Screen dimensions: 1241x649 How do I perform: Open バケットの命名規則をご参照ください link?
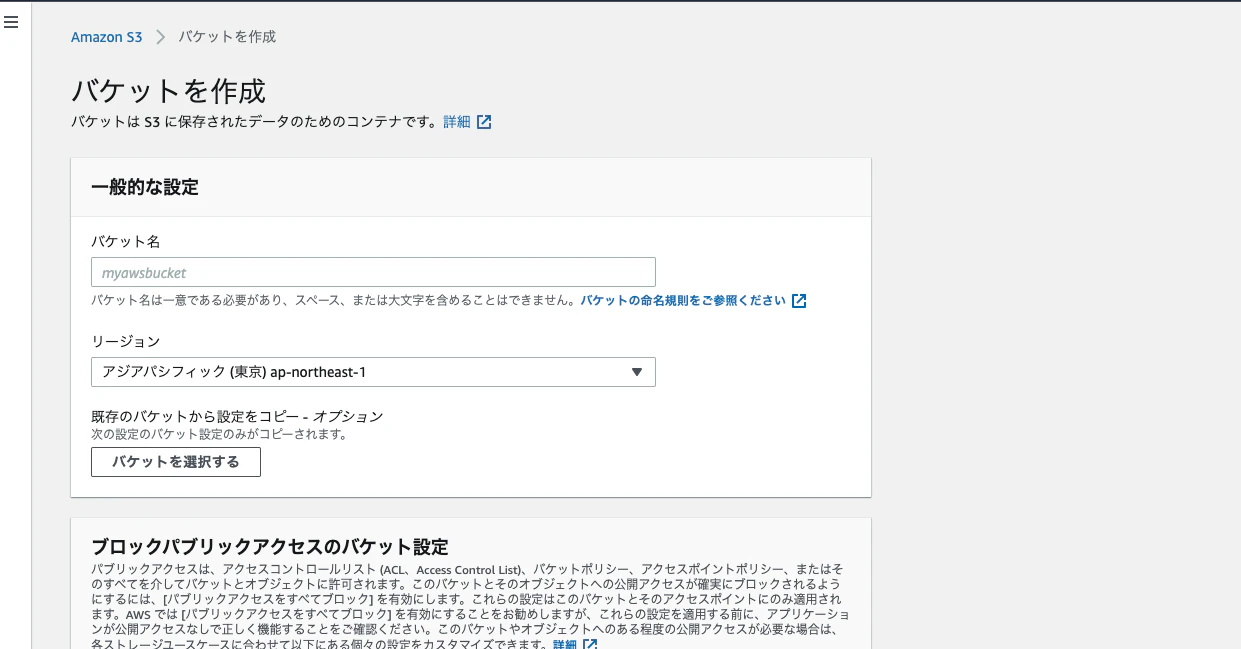[683, 300]
